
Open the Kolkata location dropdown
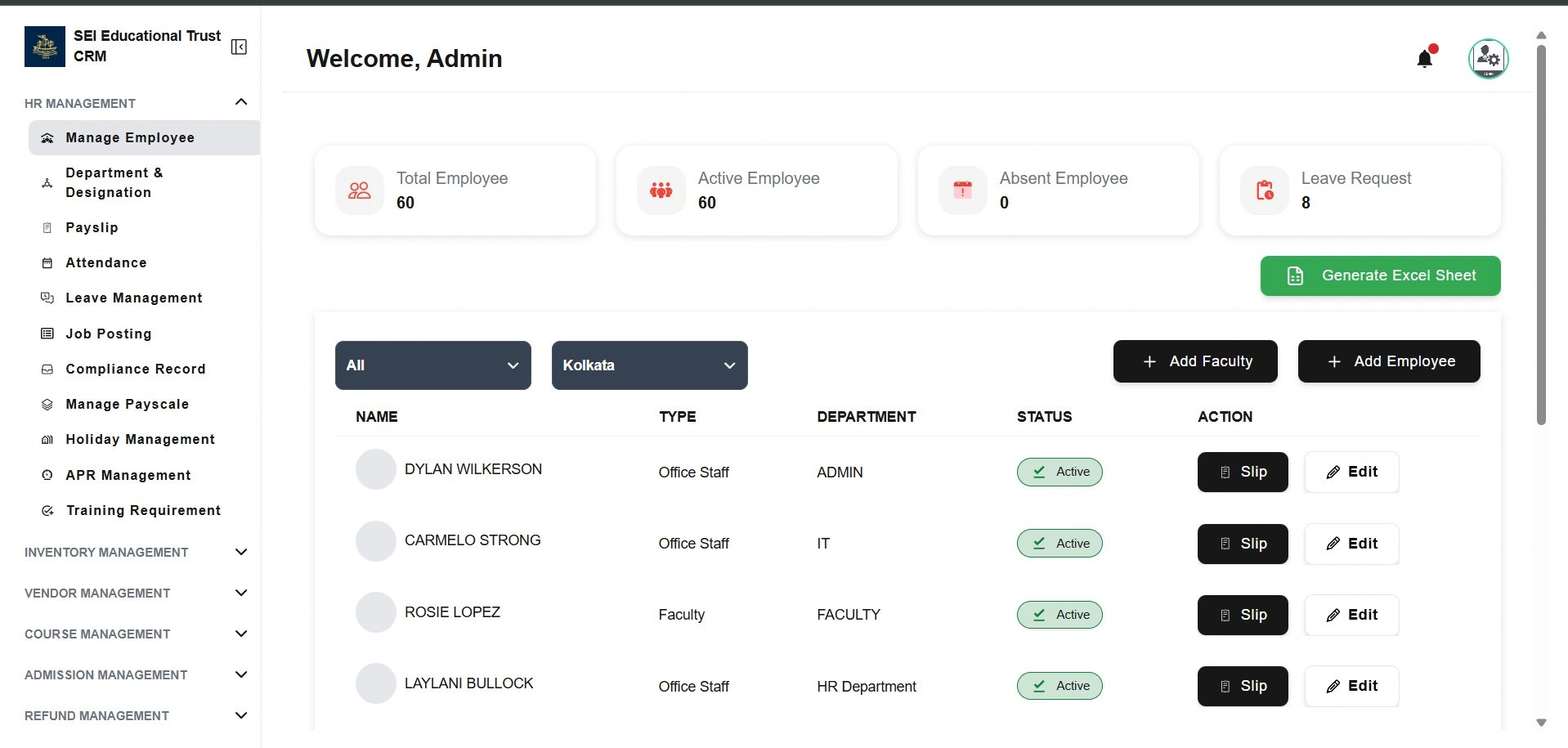pos(649,365)
